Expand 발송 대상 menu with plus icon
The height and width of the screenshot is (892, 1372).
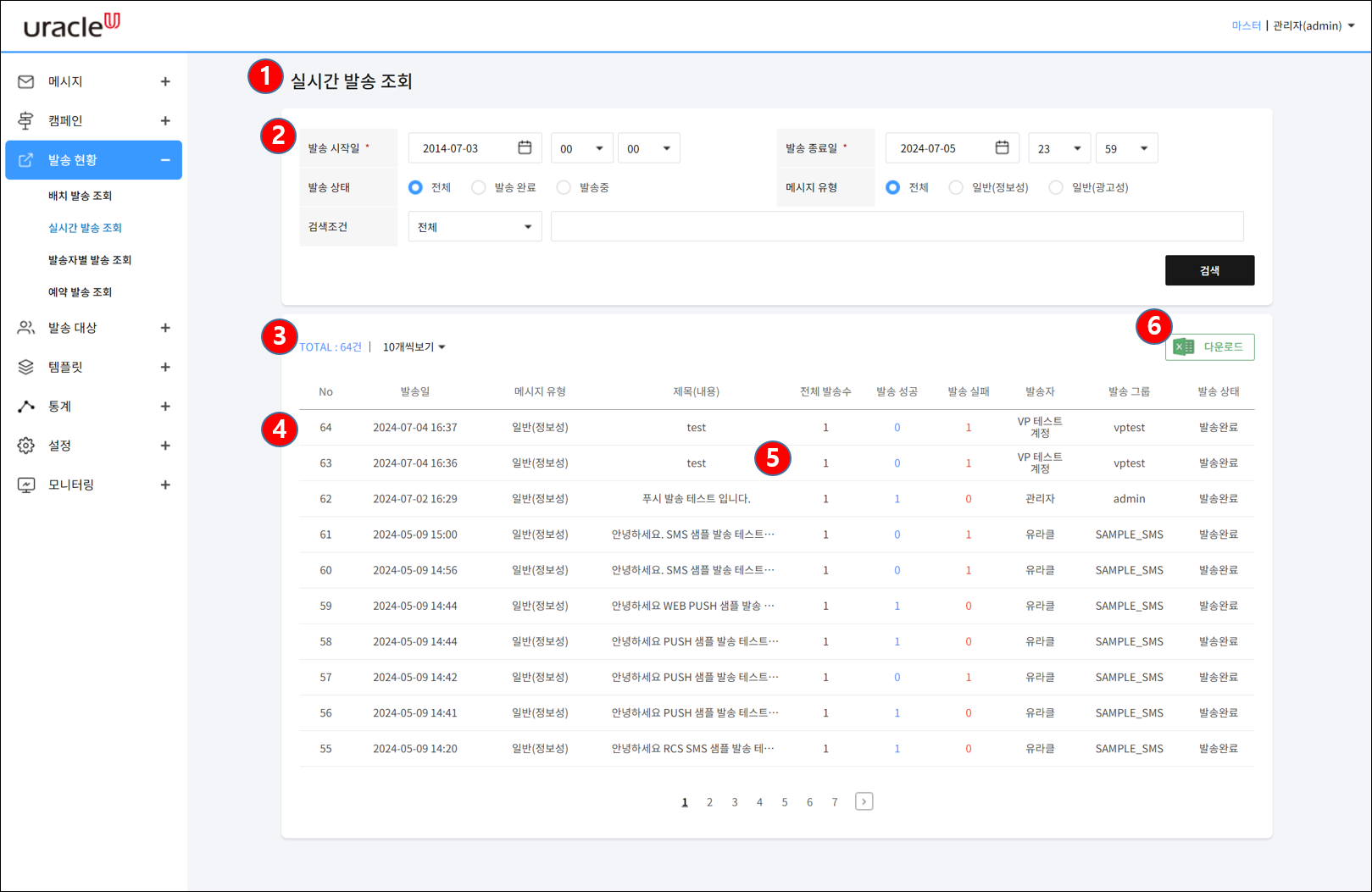pos(165,328)
